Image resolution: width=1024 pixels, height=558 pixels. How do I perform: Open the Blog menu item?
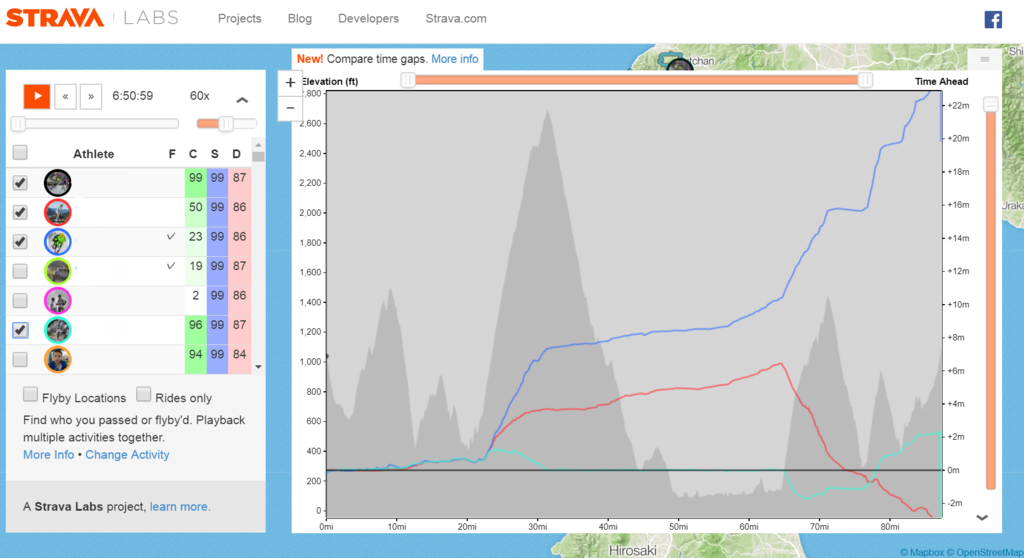(x=300, y=18)
